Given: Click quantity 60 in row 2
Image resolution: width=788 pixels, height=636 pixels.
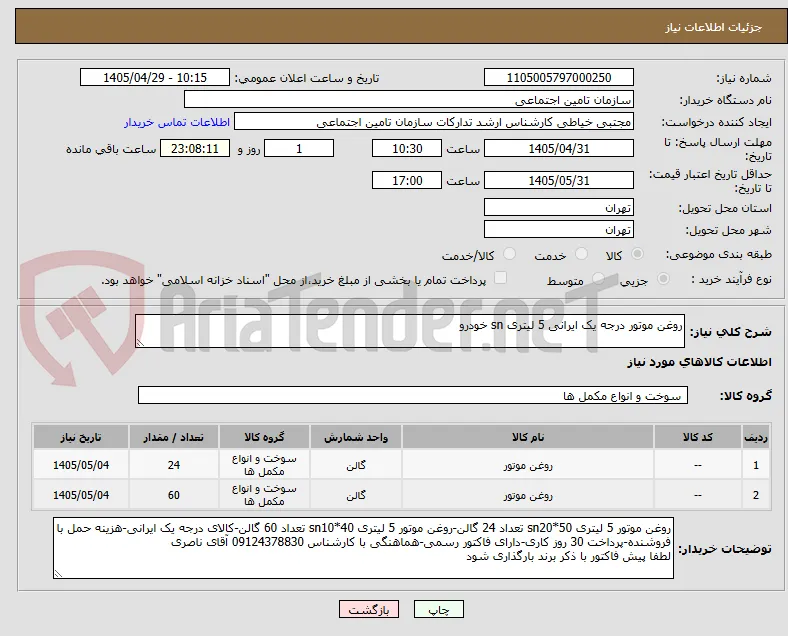Looking at the screenshot, I should click(x=174, y=495).
